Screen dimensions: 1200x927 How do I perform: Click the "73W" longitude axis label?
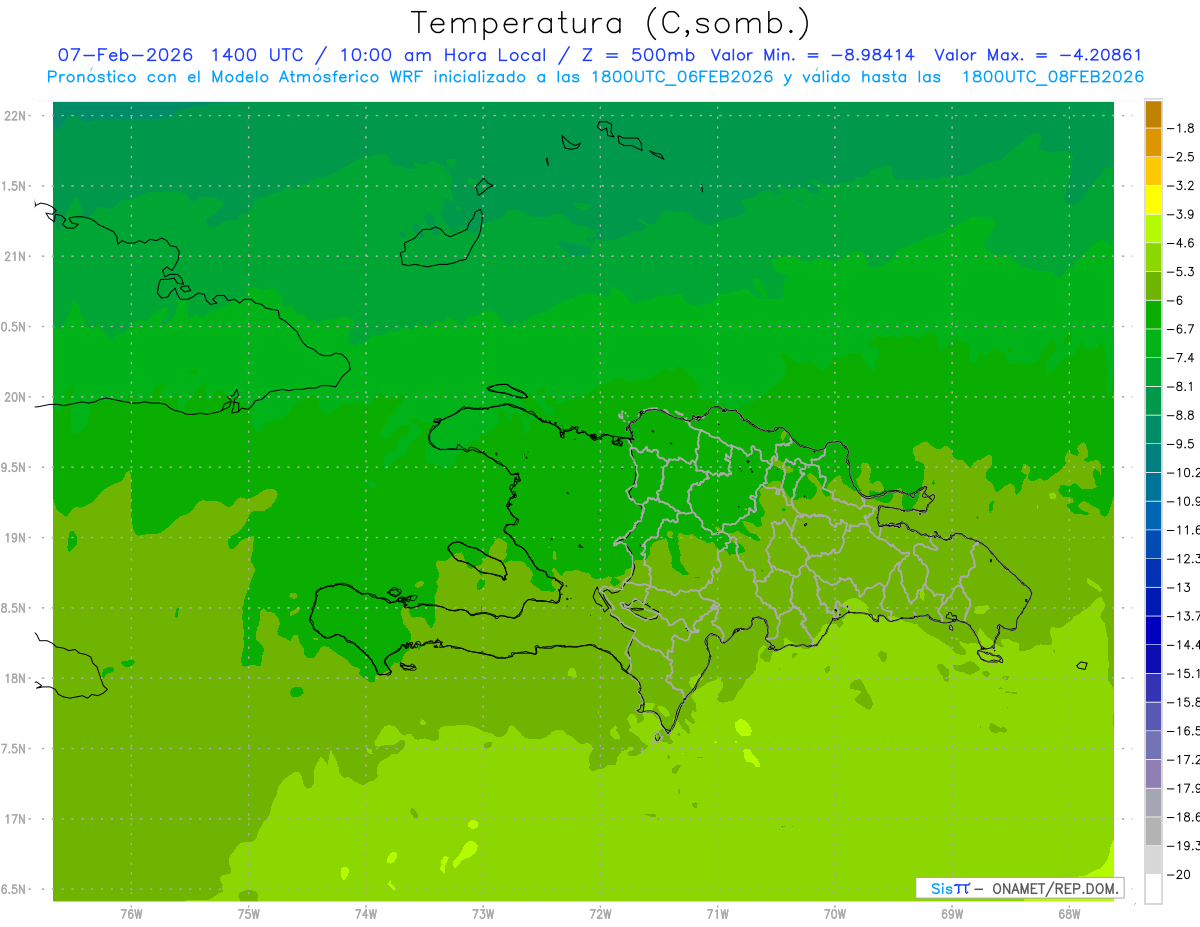coord(483,914)
